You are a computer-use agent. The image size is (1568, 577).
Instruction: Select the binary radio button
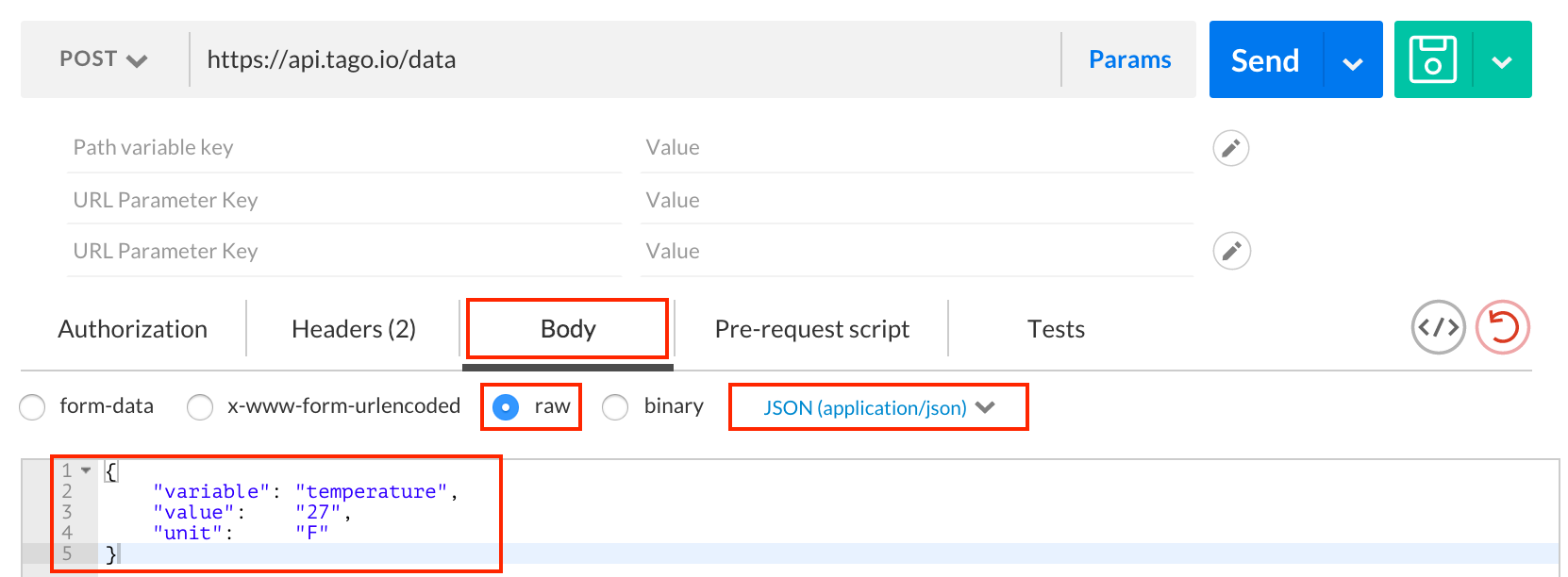[x=615, y=407]
